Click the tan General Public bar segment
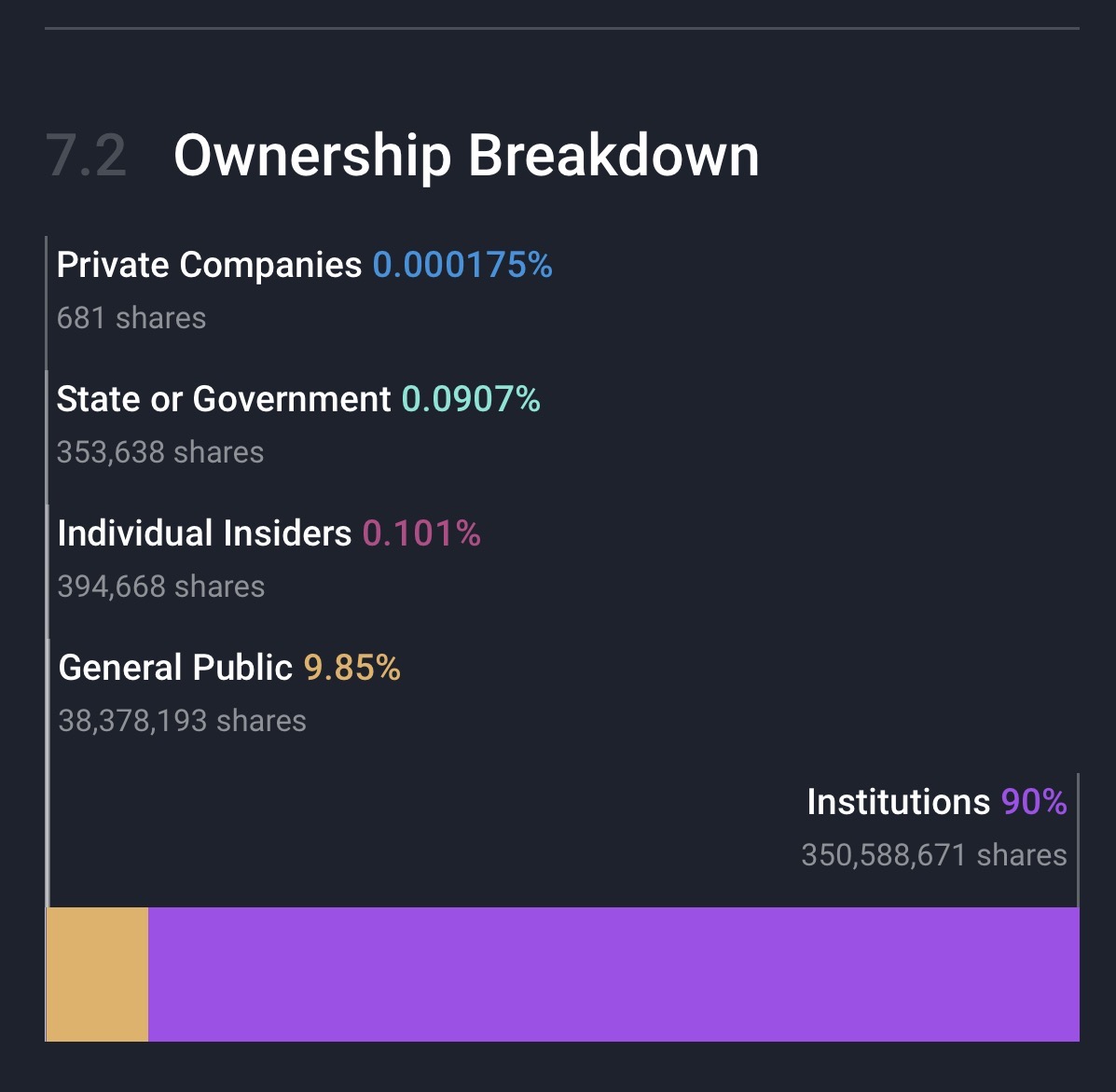The image size is (1116, 1092). point(98,974)
